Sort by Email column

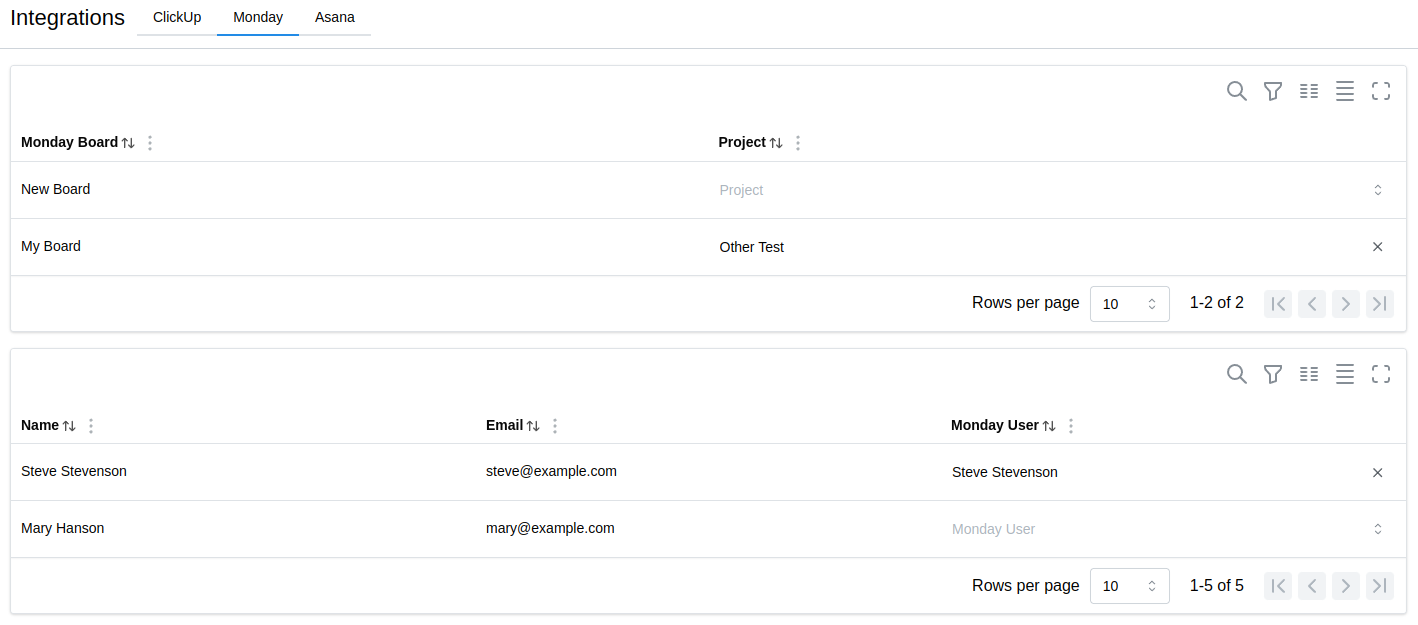(x=533, y=426)
